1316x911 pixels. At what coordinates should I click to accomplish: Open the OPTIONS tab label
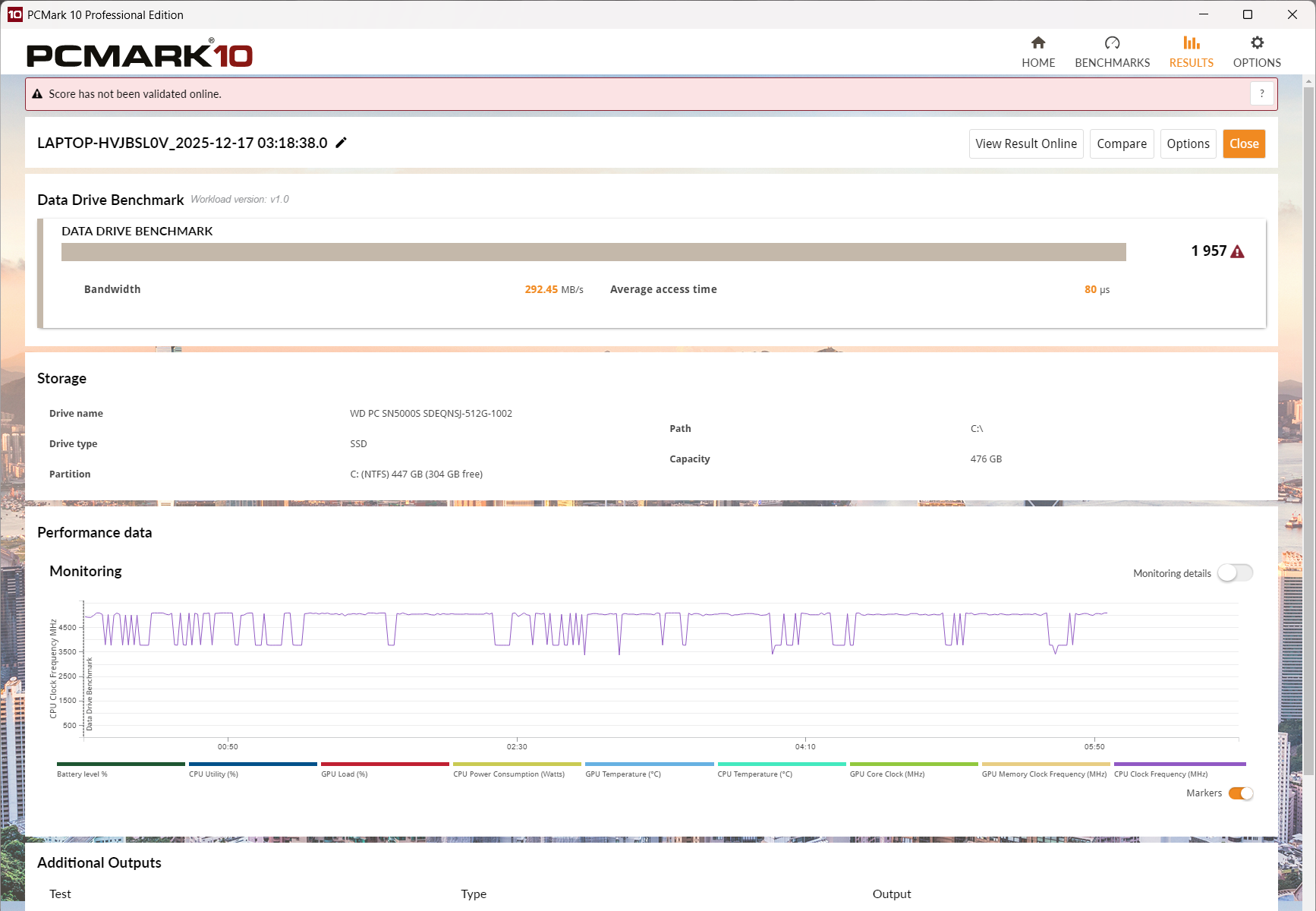(x=1257, y=63)
